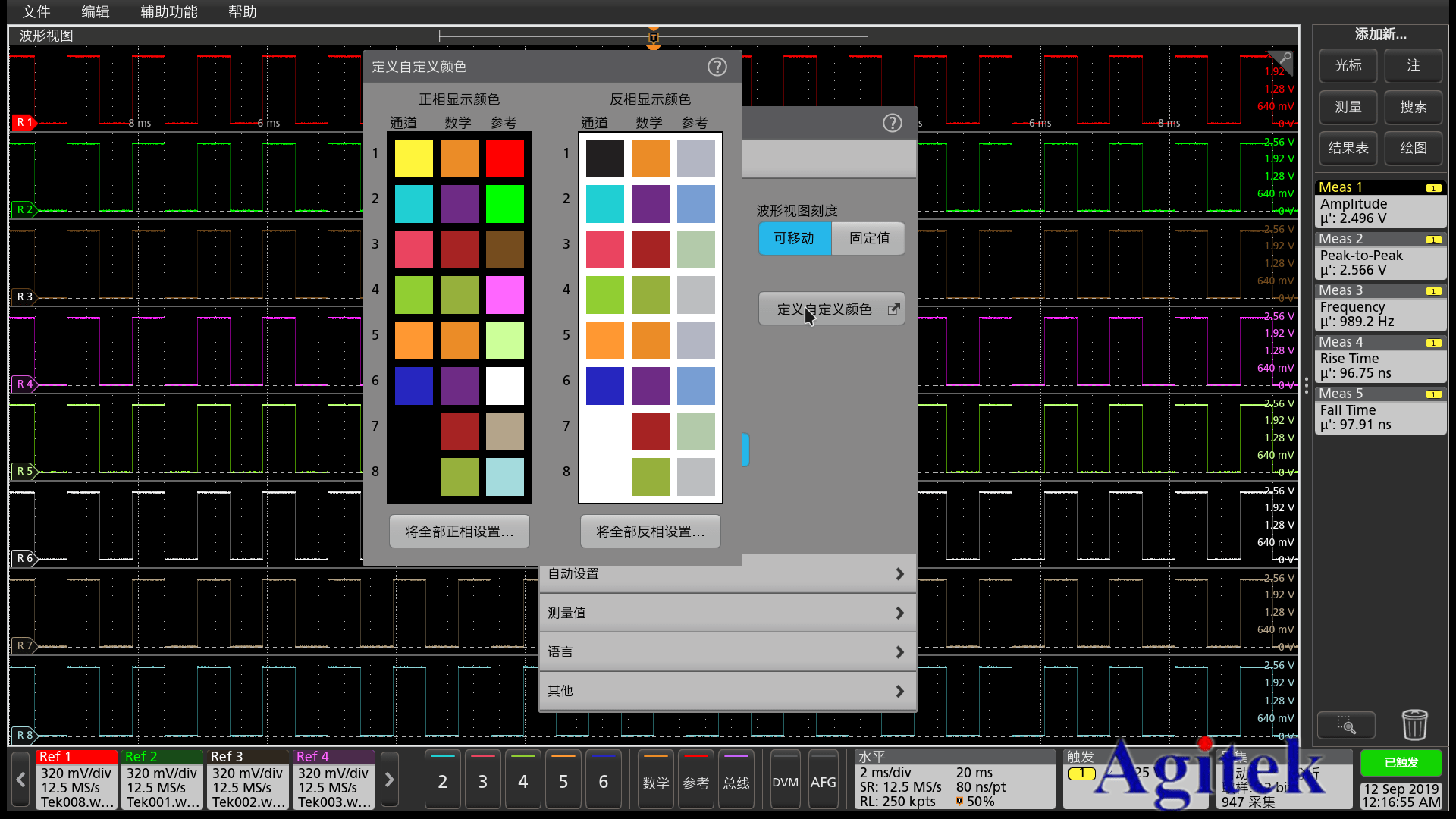Expand the 语言 section
The width and height of the screenshot is (1456, 819).
tap(726, 652)
